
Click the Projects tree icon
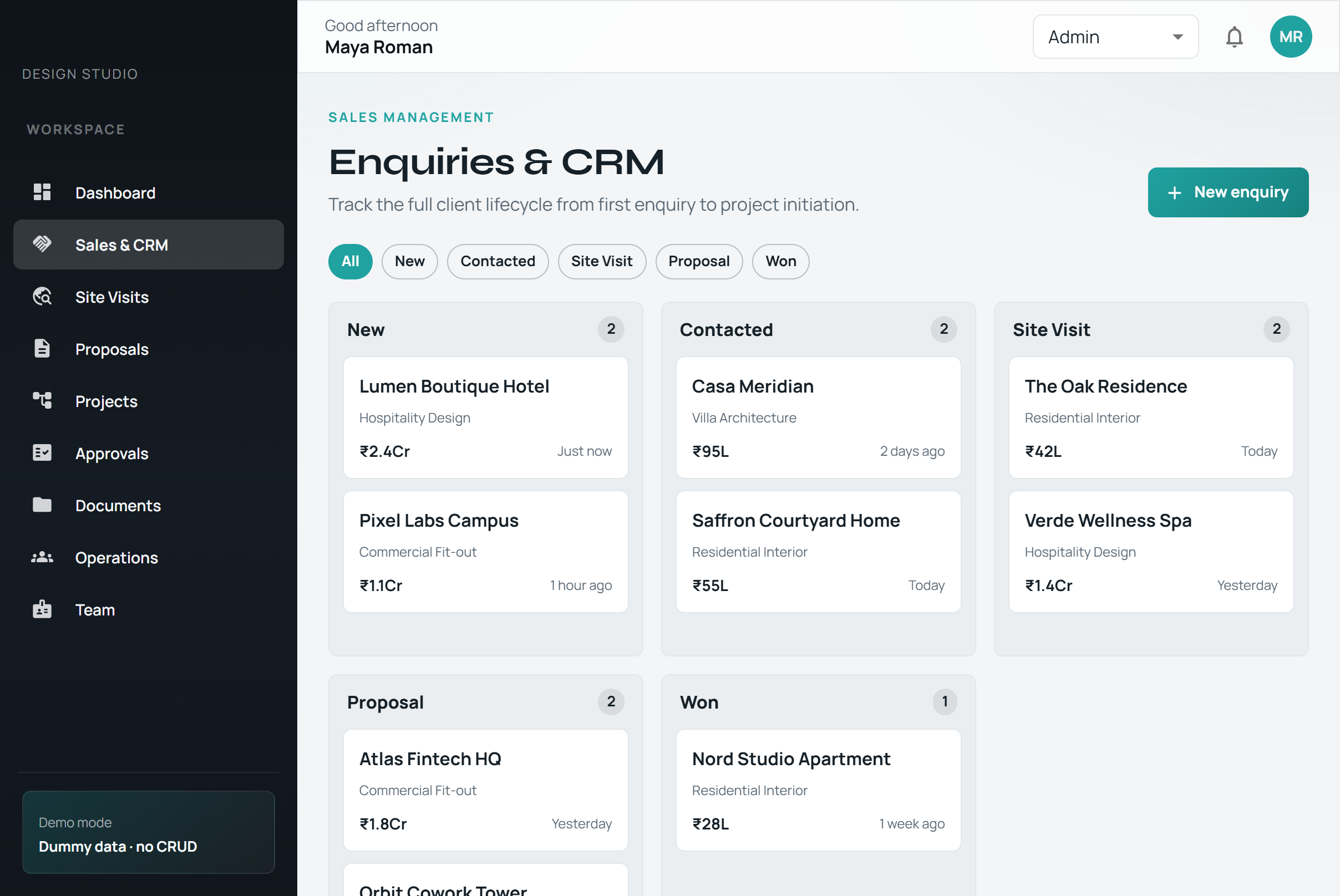(x=42, y=400)
